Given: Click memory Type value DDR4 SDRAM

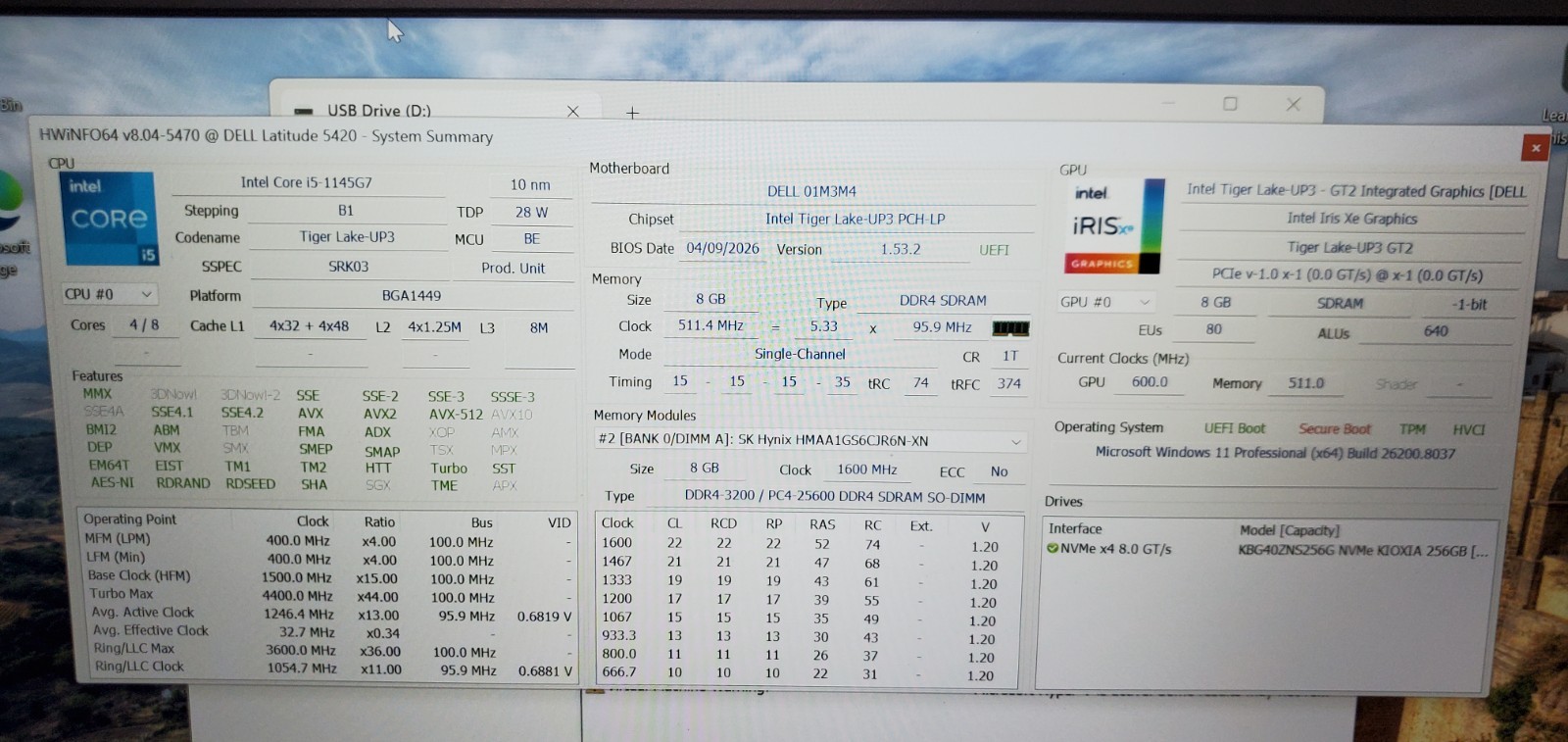Looking at the screenshot, I should (943, 300).
